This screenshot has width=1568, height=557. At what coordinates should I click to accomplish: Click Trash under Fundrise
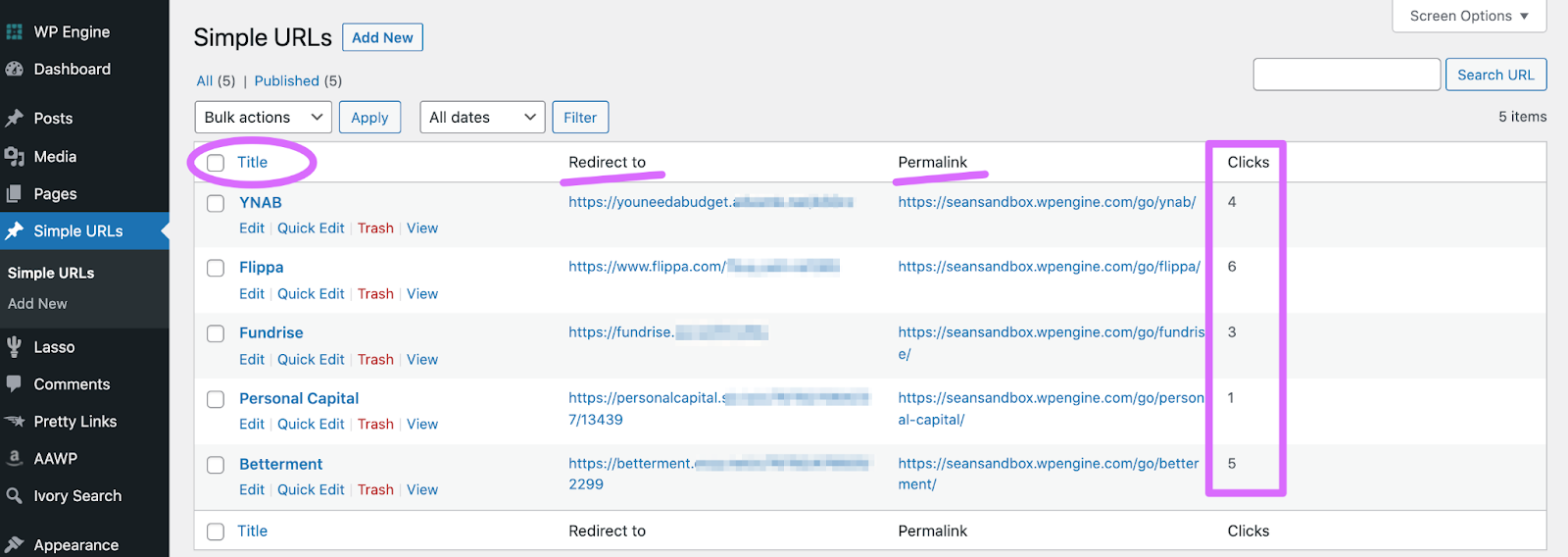tap(375, 359)
